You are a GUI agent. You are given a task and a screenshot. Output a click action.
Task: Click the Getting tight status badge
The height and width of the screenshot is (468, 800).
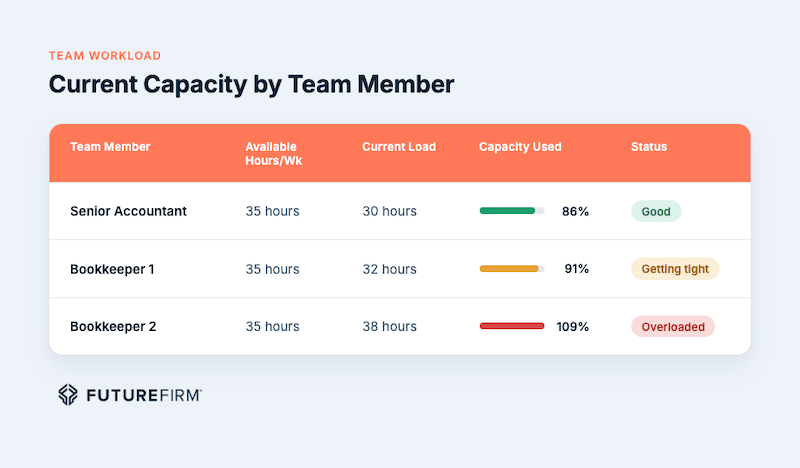675,269
